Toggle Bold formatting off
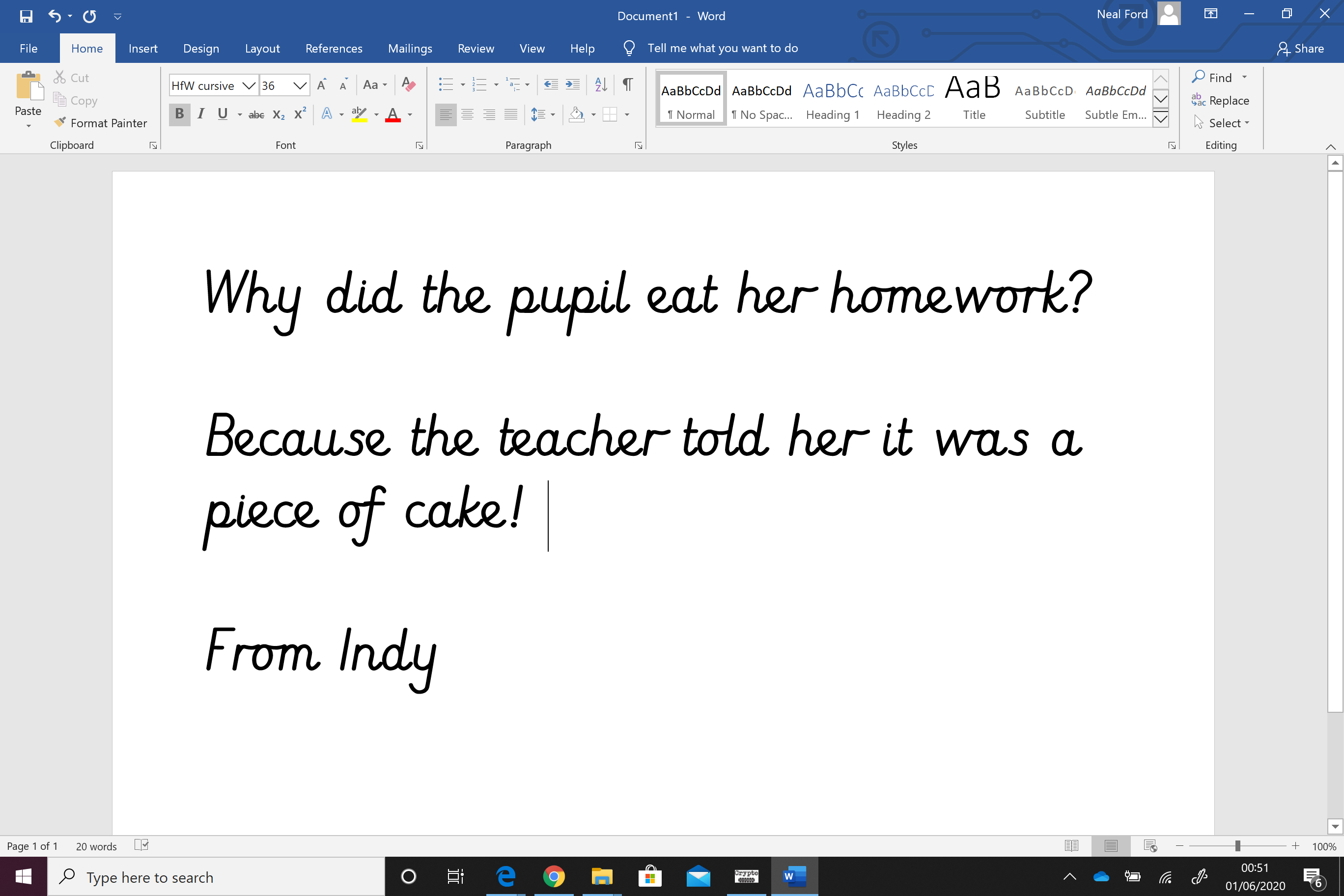 [179, 114]
